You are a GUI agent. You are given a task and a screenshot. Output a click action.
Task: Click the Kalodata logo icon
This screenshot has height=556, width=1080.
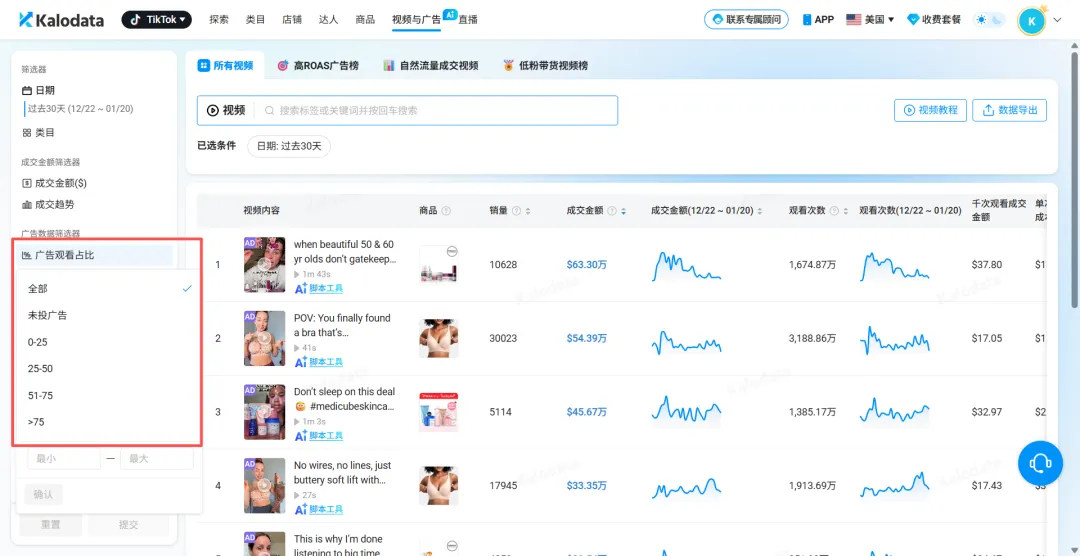pyautogui.click(x=26, y=20)
